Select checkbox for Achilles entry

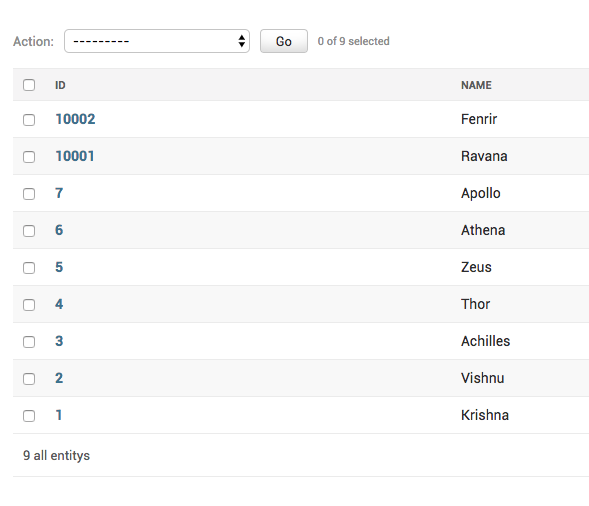tap(29, 342)
